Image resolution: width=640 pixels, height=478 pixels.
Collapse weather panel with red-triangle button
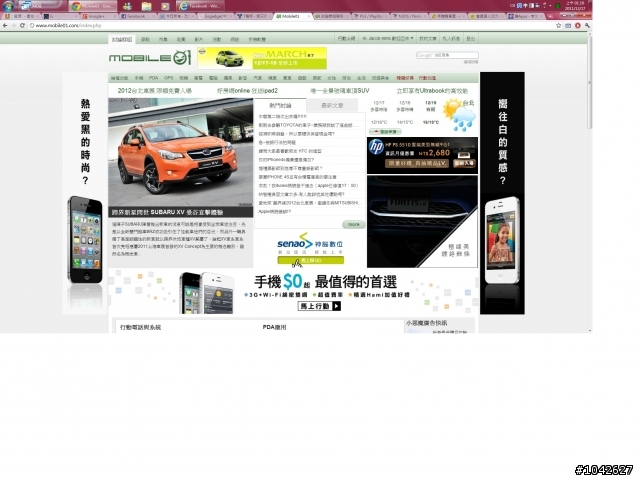(385, 131)
